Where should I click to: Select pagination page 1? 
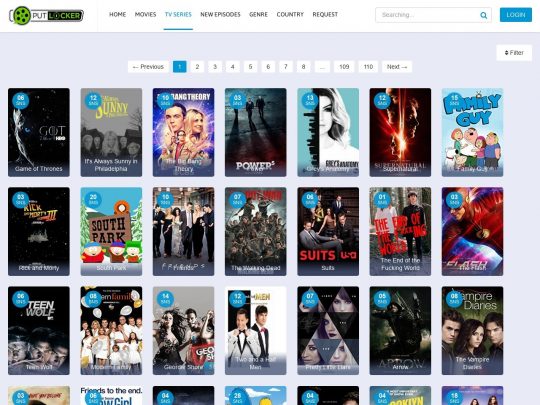(x=180, y=67)
